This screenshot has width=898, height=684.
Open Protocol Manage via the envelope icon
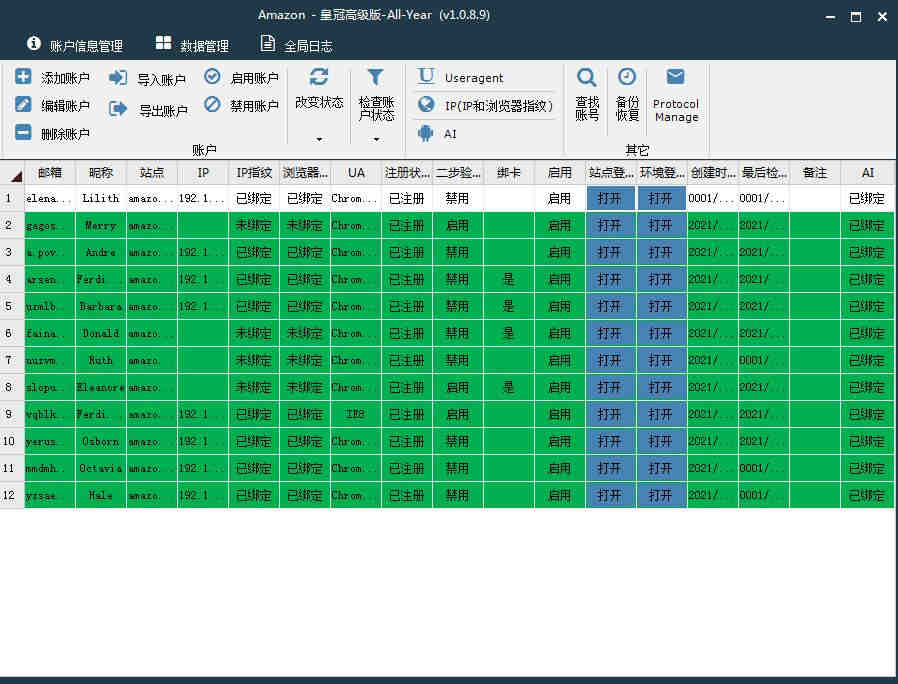click(x=675, y=78)
